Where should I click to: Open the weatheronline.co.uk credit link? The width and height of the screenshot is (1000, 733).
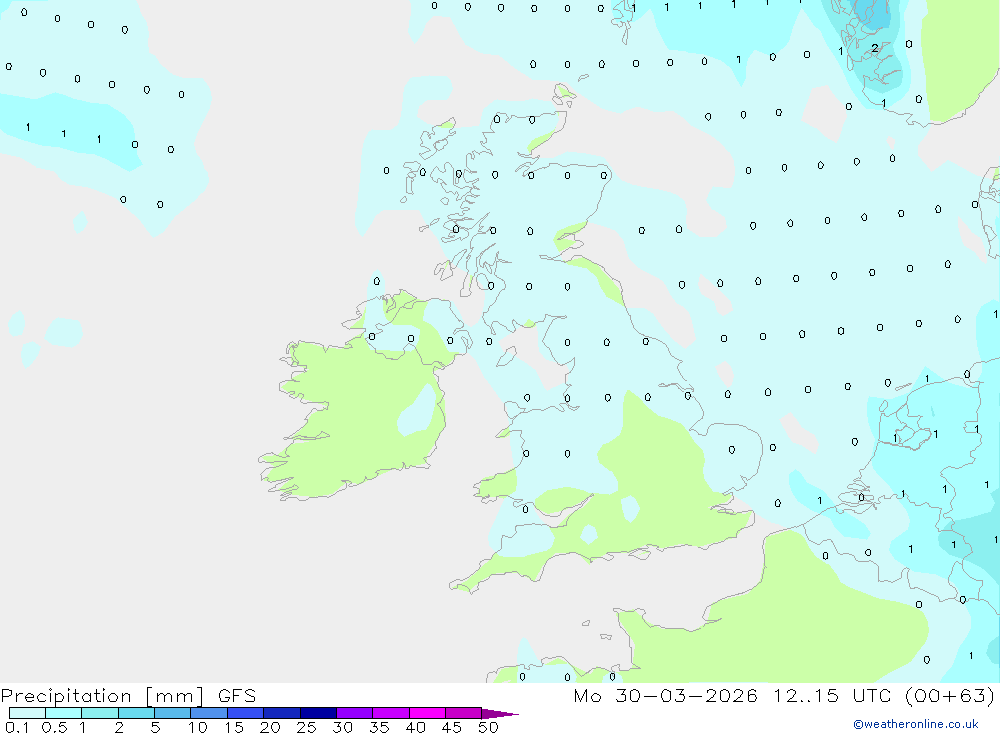tap(915, 724)
